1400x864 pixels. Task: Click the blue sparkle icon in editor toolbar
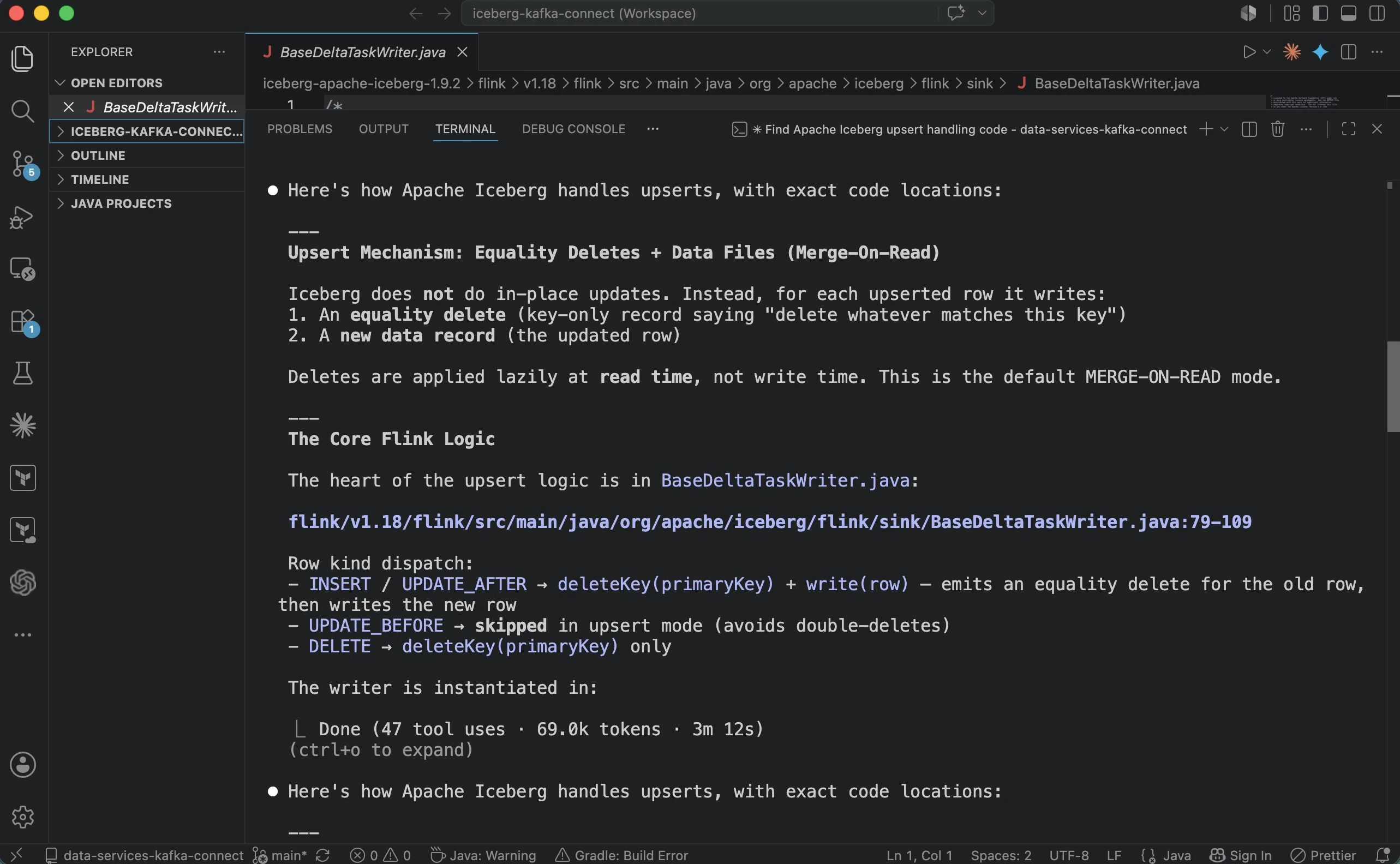pos(1320,52)
